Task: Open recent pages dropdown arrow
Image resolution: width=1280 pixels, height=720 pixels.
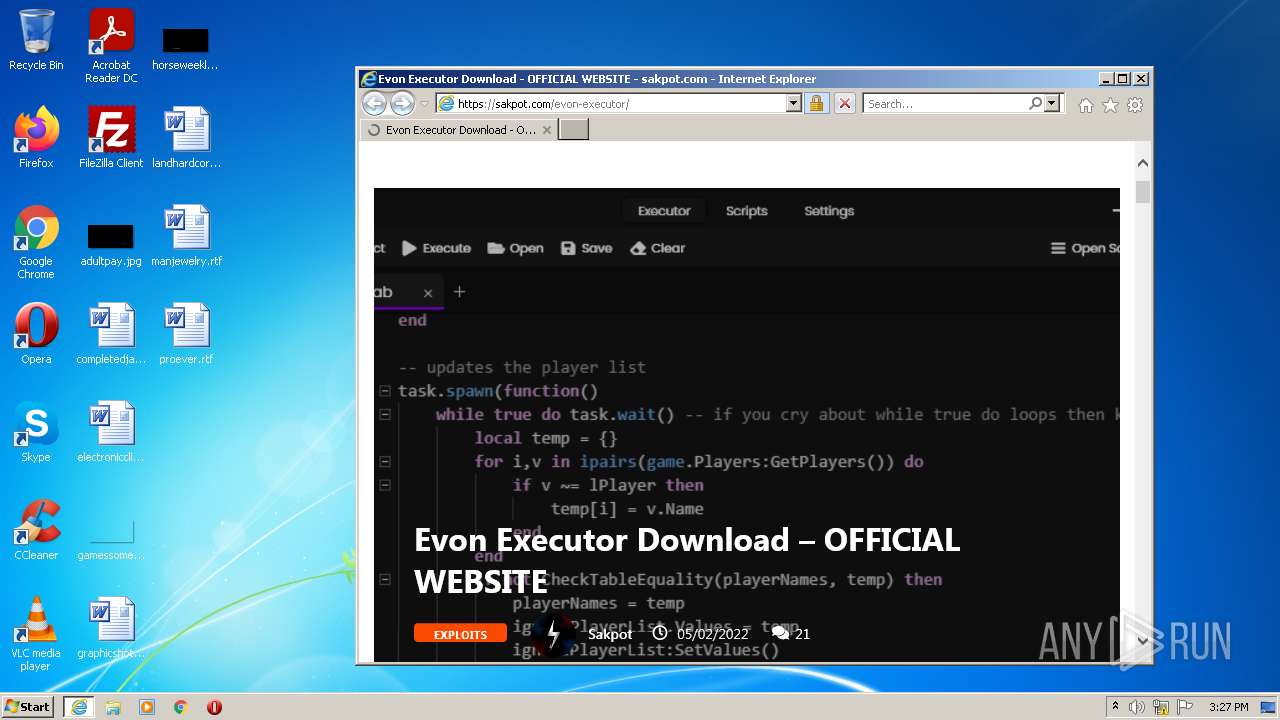Action: tap(424, 103)
